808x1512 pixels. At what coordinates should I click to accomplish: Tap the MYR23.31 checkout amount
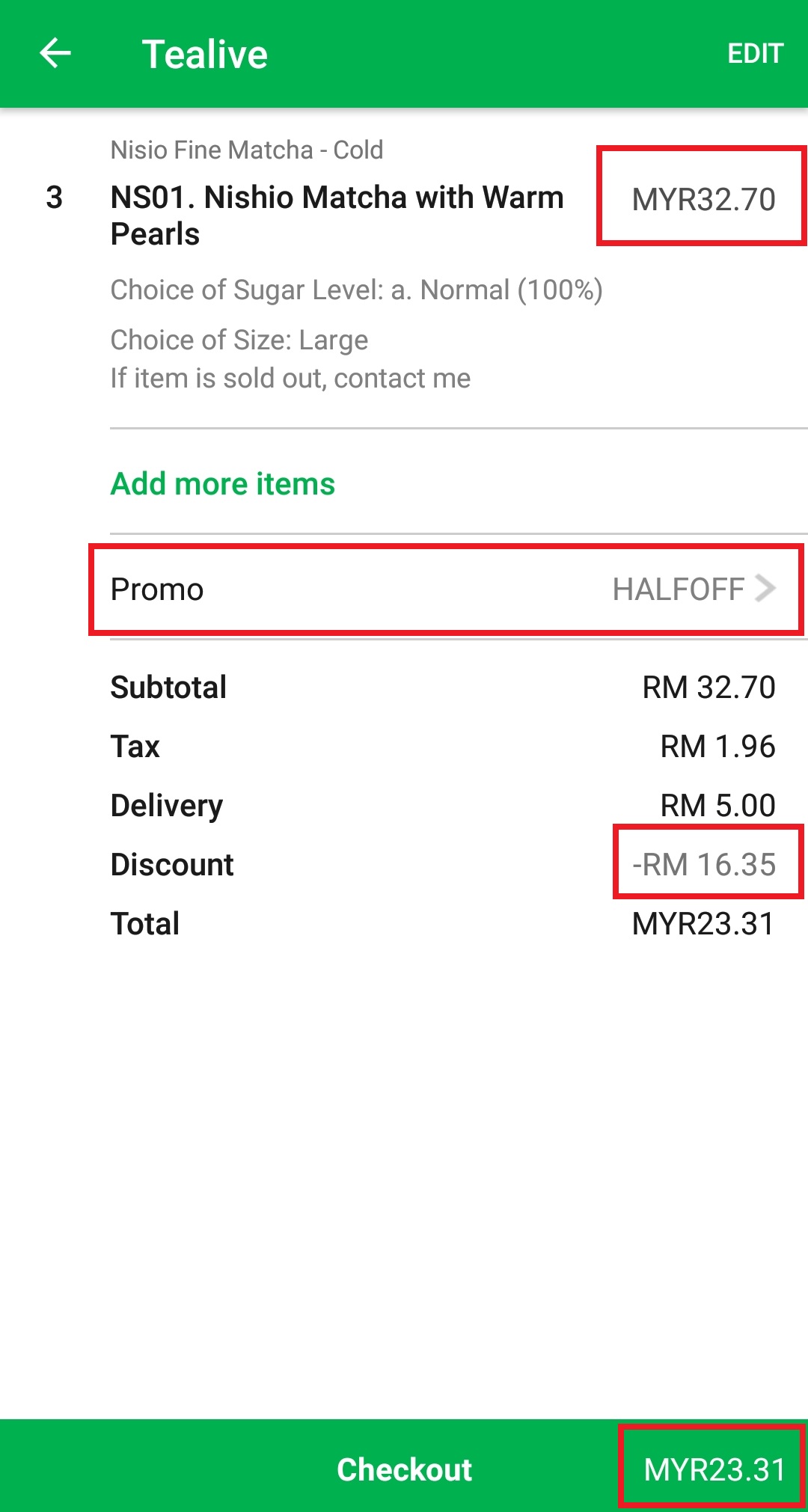714,1469
